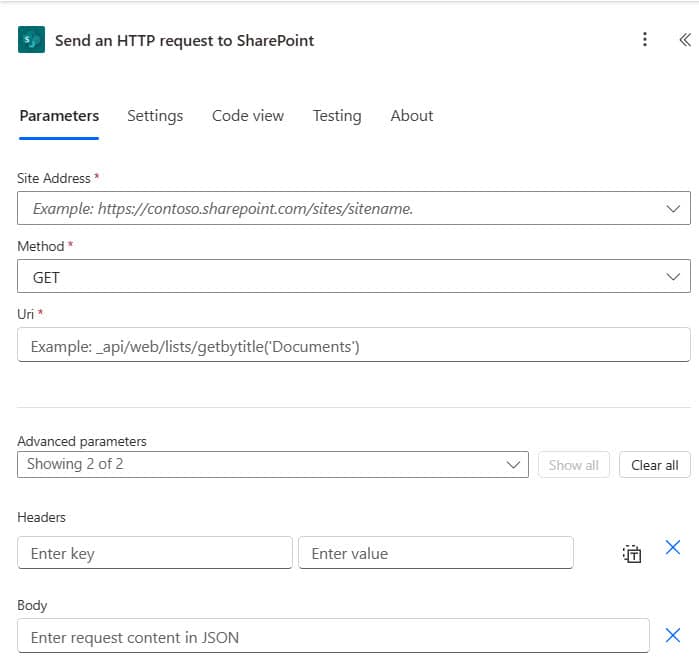Click the Clear all button
This screenshot has height=672, width=699.
654,465
